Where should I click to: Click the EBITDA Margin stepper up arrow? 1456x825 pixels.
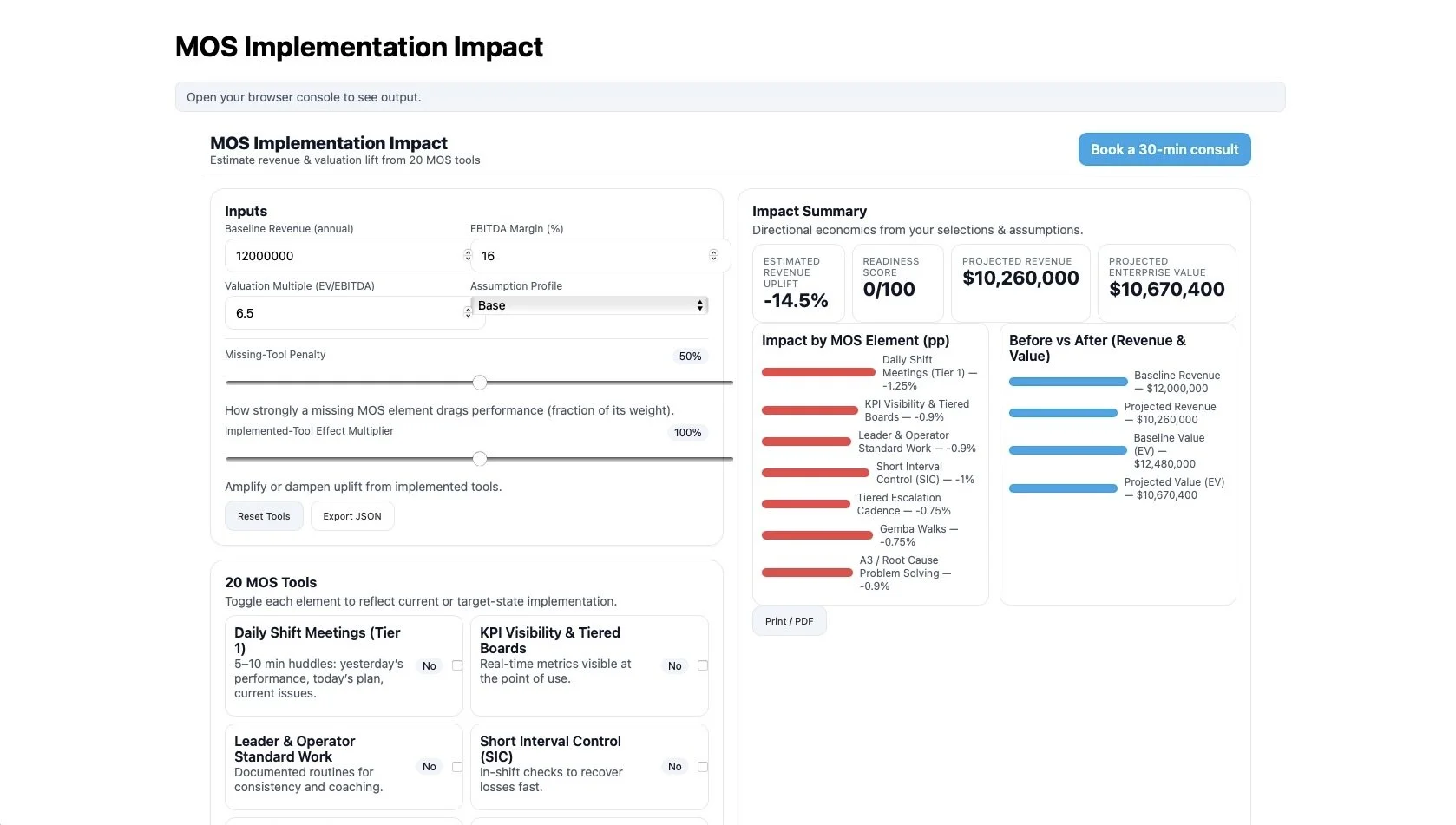tap(714, 252)
